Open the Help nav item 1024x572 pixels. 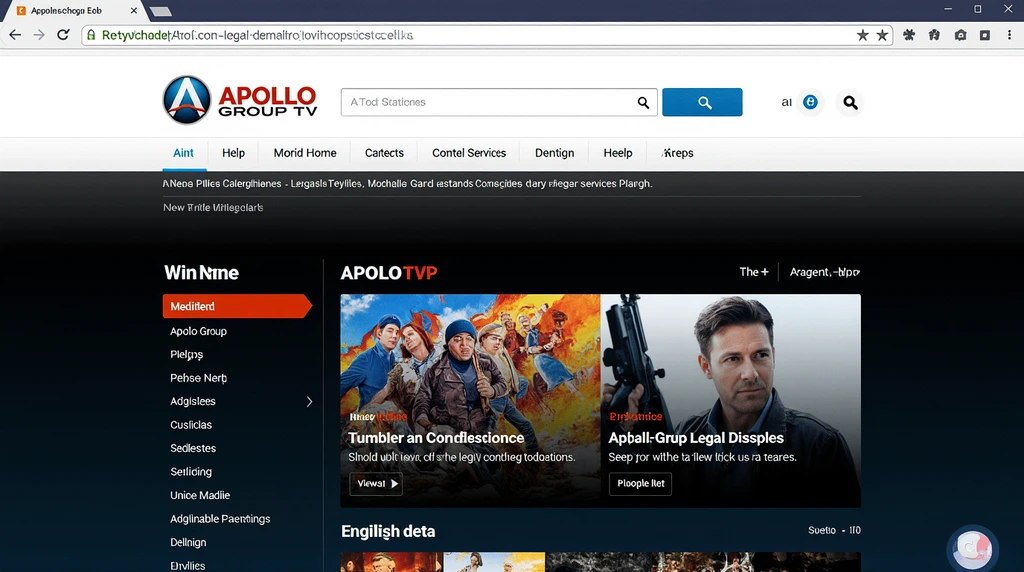tap(233, 153)
